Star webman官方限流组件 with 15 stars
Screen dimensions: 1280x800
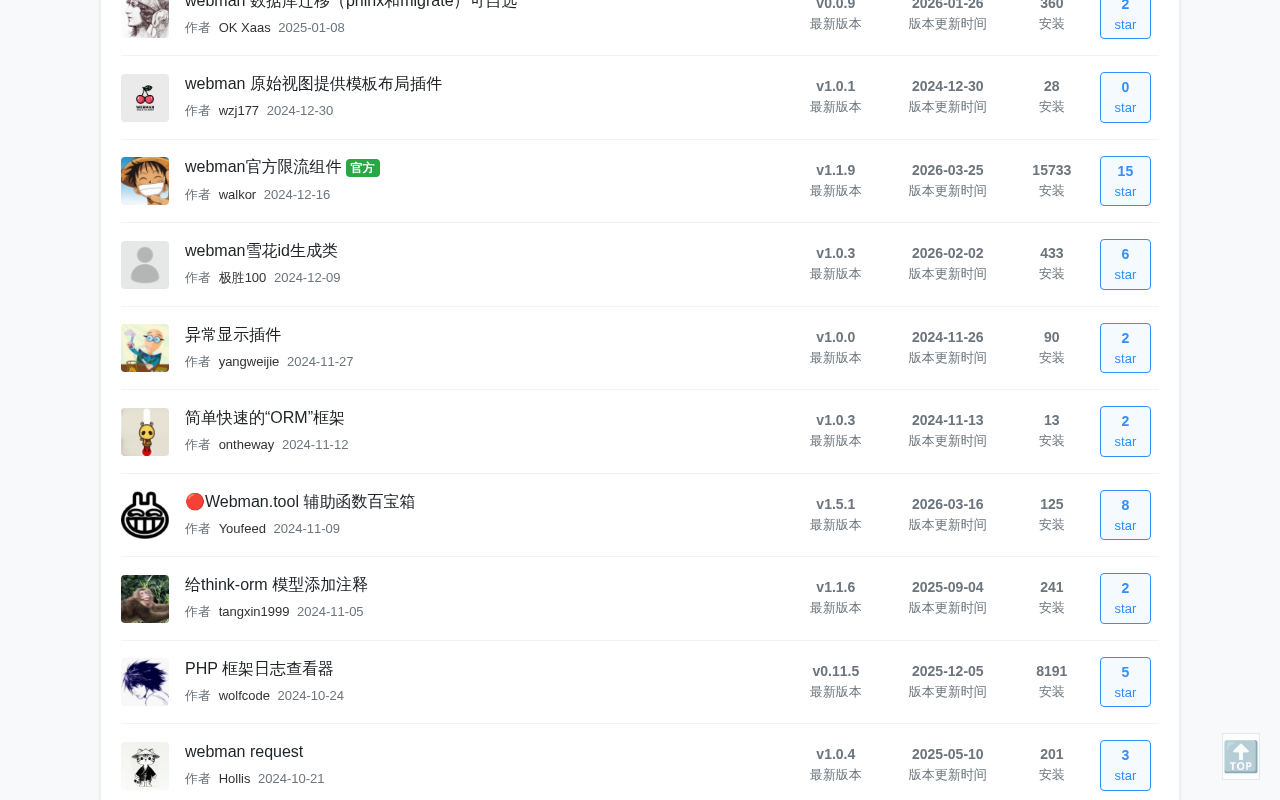[1125, 181]
